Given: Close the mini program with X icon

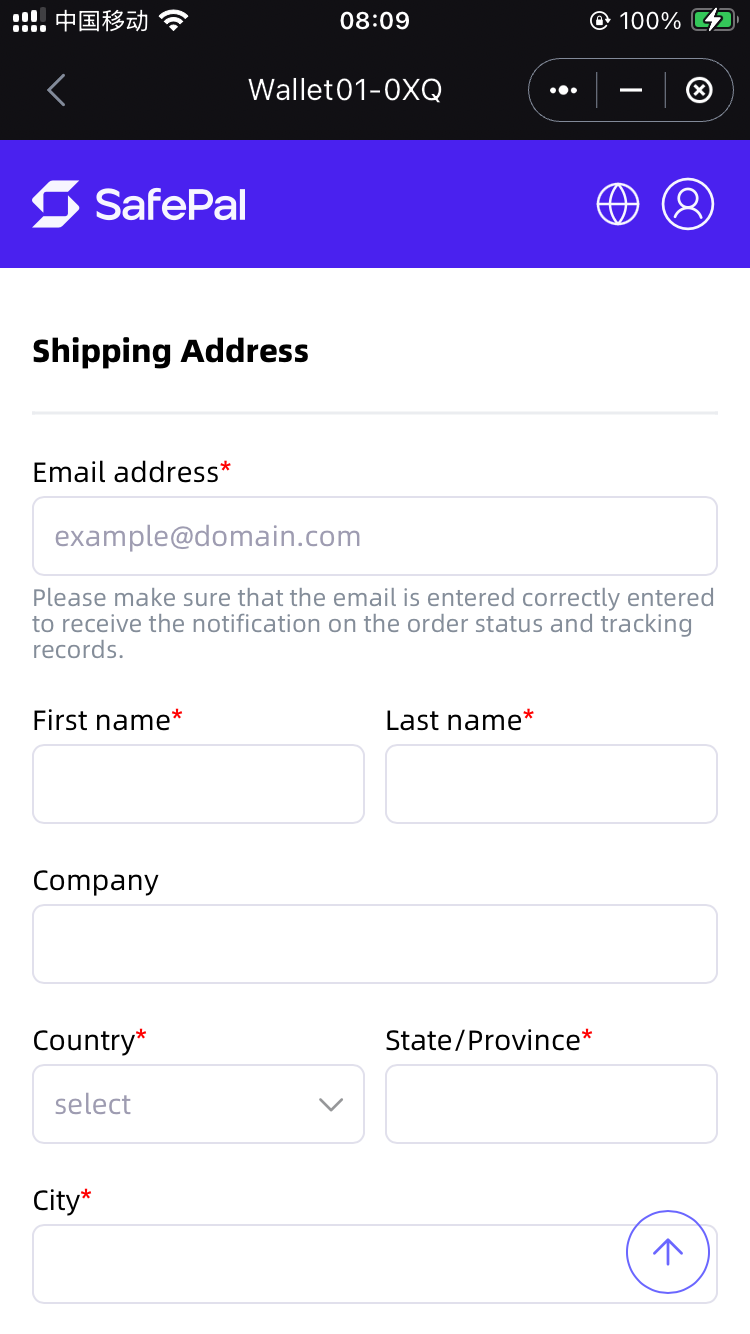Looking at the screenshot, I should [699, 90].
